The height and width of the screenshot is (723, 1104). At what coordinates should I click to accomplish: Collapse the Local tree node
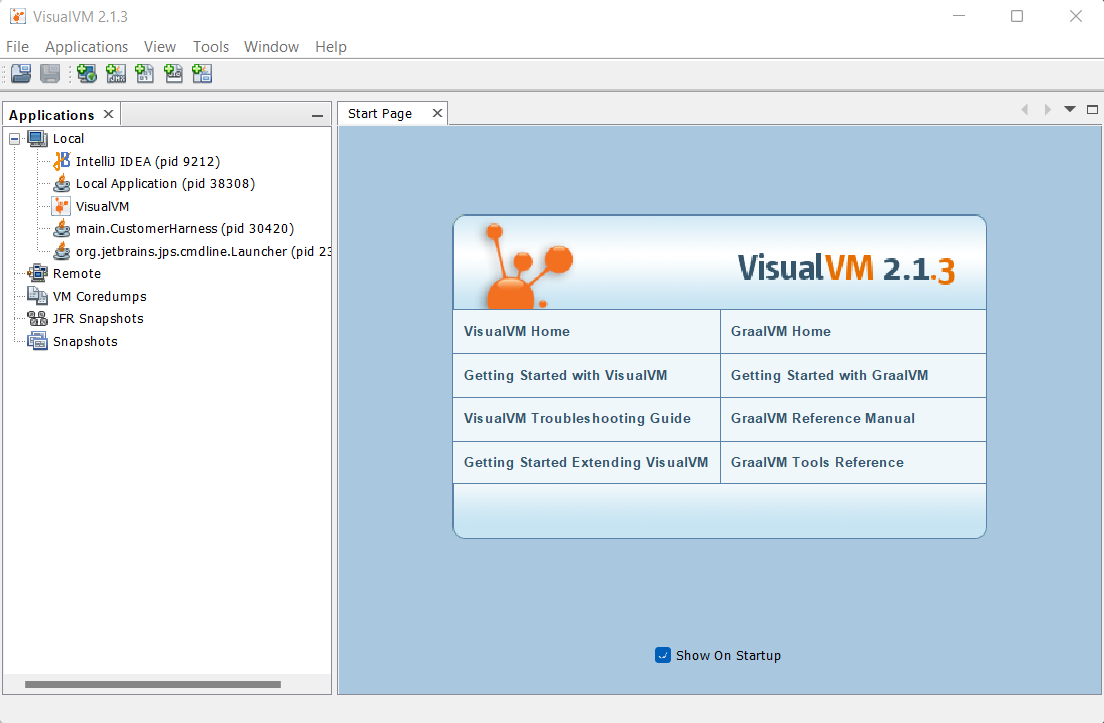(14, 139)
